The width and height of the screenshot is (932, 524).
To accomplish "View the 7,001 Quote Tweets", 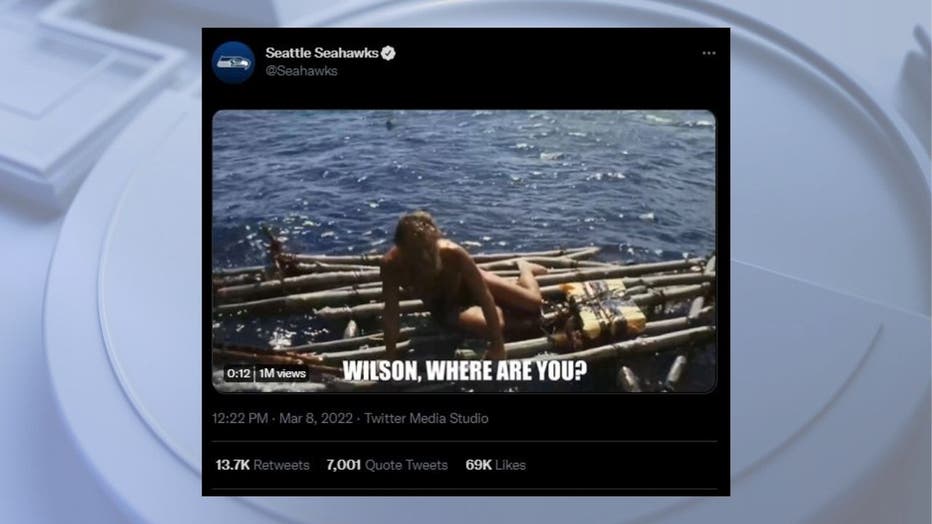I will (x=387, y=465).
